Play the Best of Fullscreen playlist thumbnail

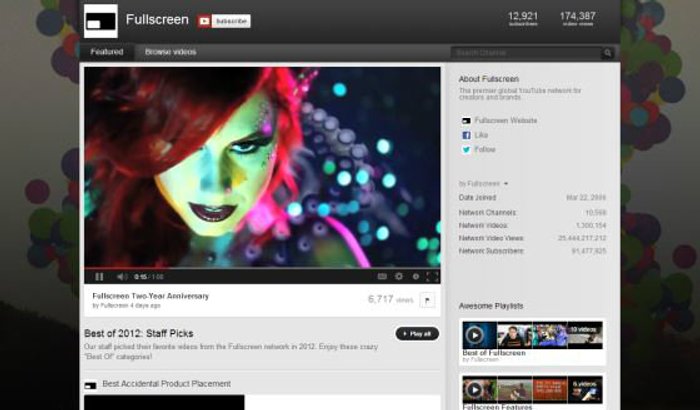coord(532,335)
